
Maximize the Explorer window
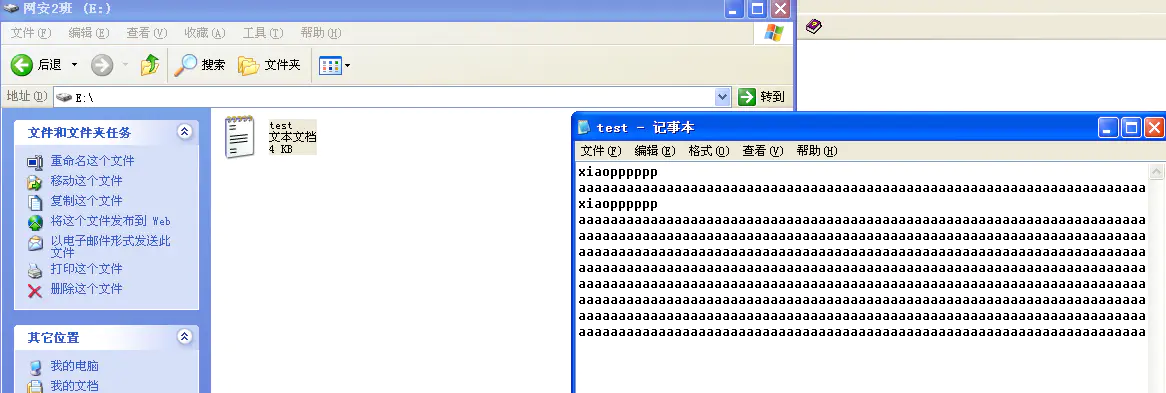pyautogui.click(x=757, y=9)
